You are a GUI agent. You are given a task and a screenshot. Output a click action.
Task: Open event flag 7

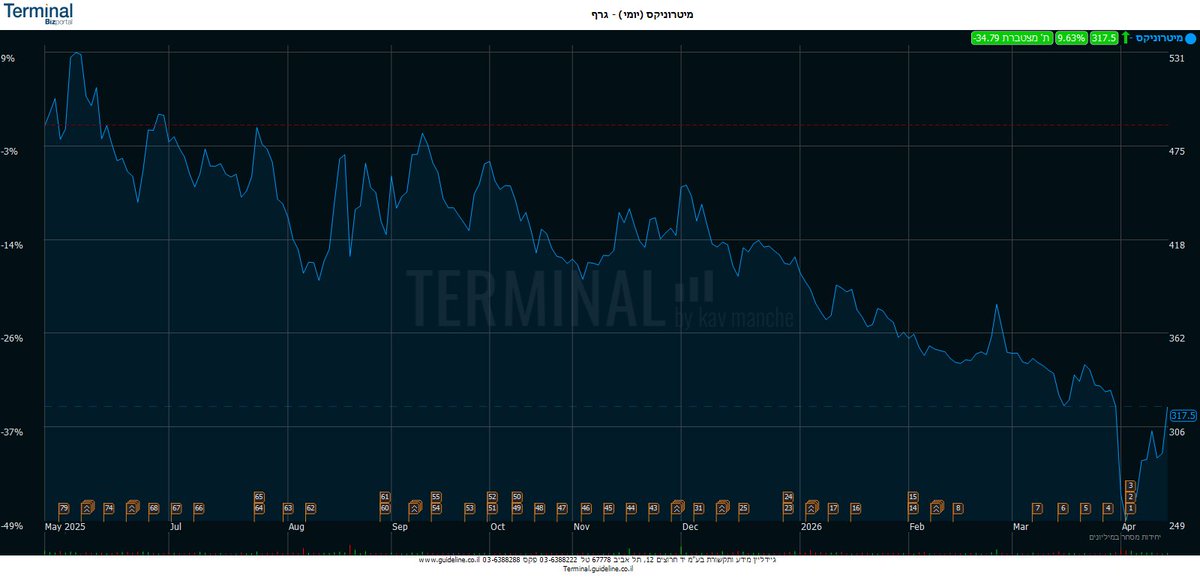(1038, 508)
